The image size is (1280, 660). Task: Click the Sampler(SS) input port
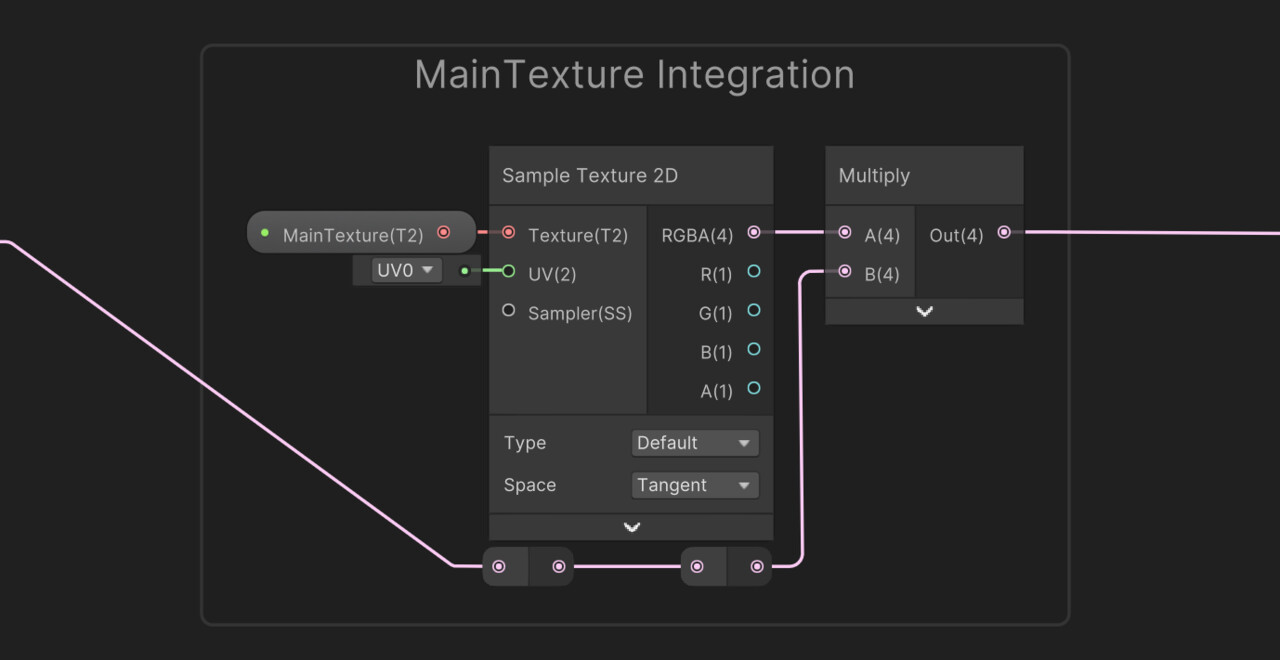[508, 310]
